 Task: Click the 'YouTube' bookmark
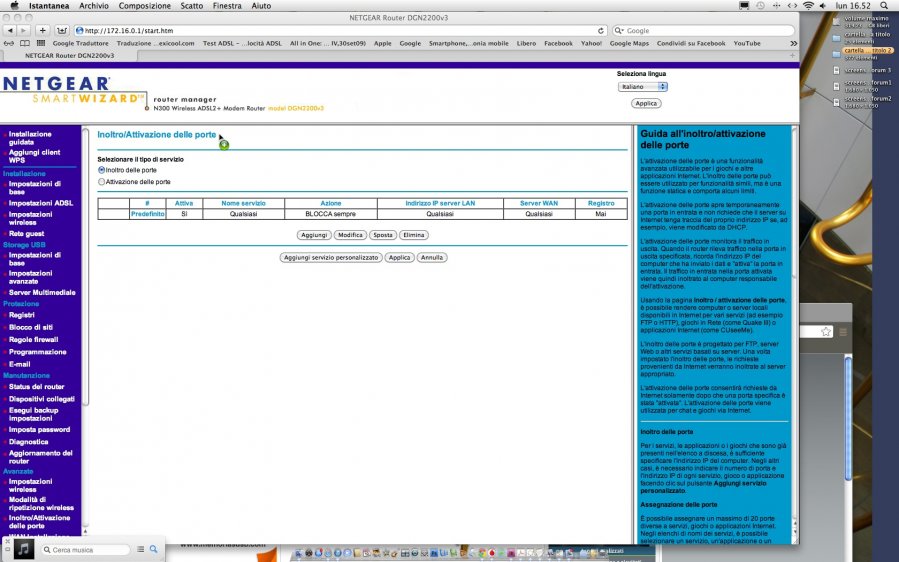click(747, 43)
